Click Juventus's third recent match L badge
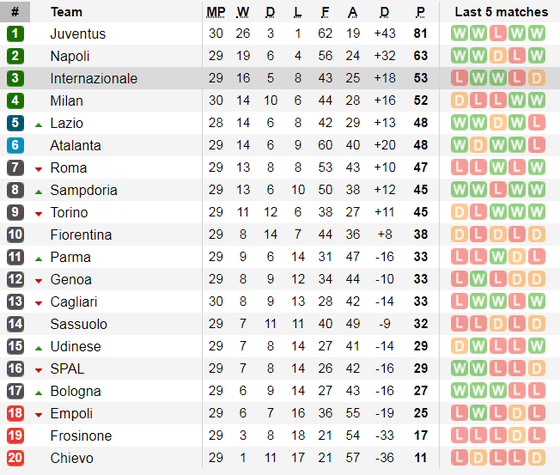The image size is (560, 475). coord(498,34)
